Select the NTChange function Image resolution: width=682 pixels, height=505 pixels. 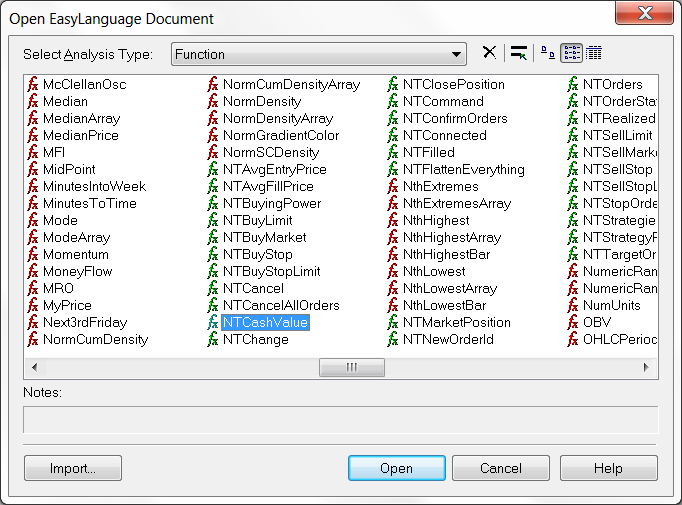(x=256, y=339)
